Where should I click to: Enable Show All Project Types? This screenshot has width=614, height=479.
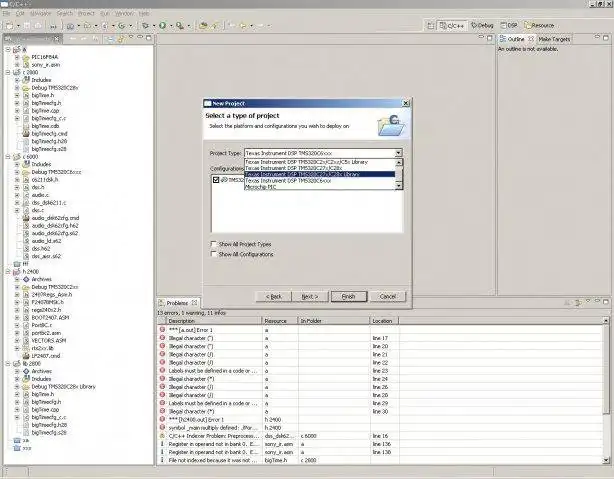click(213, 244)
